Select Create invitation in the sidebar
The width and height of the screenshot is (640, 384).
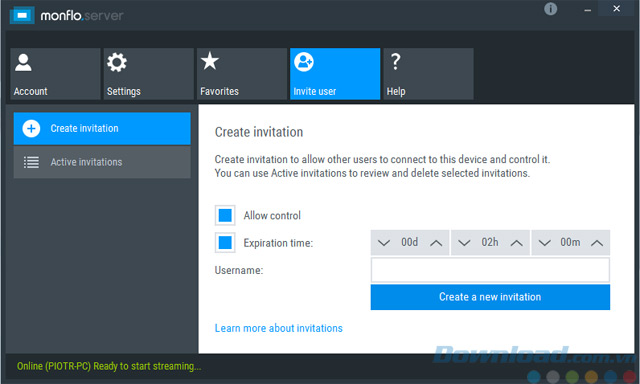(x=102, y=129)
